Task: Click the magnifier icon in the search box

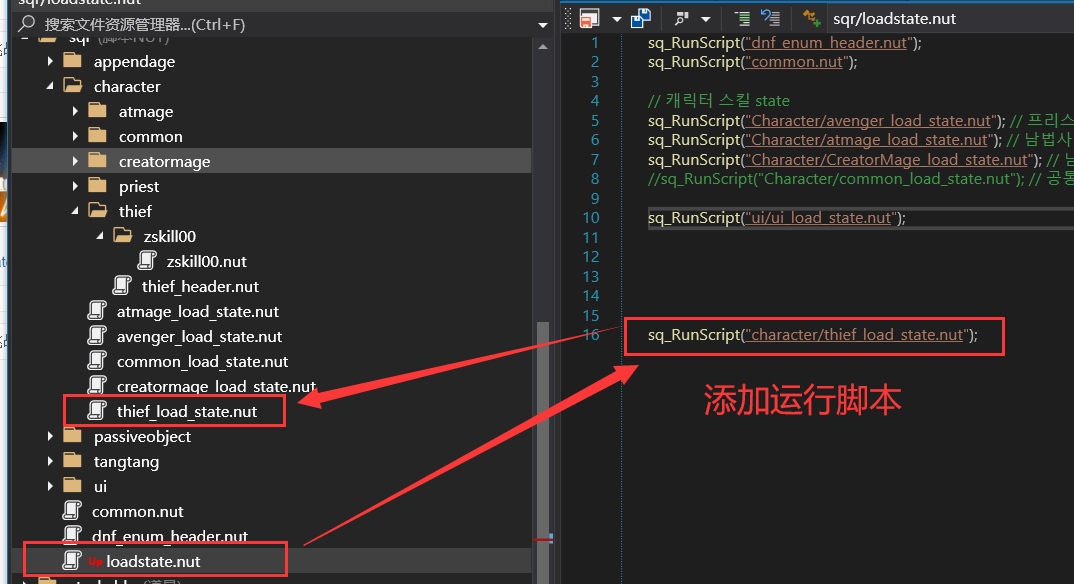Action: tap(27, 23)
